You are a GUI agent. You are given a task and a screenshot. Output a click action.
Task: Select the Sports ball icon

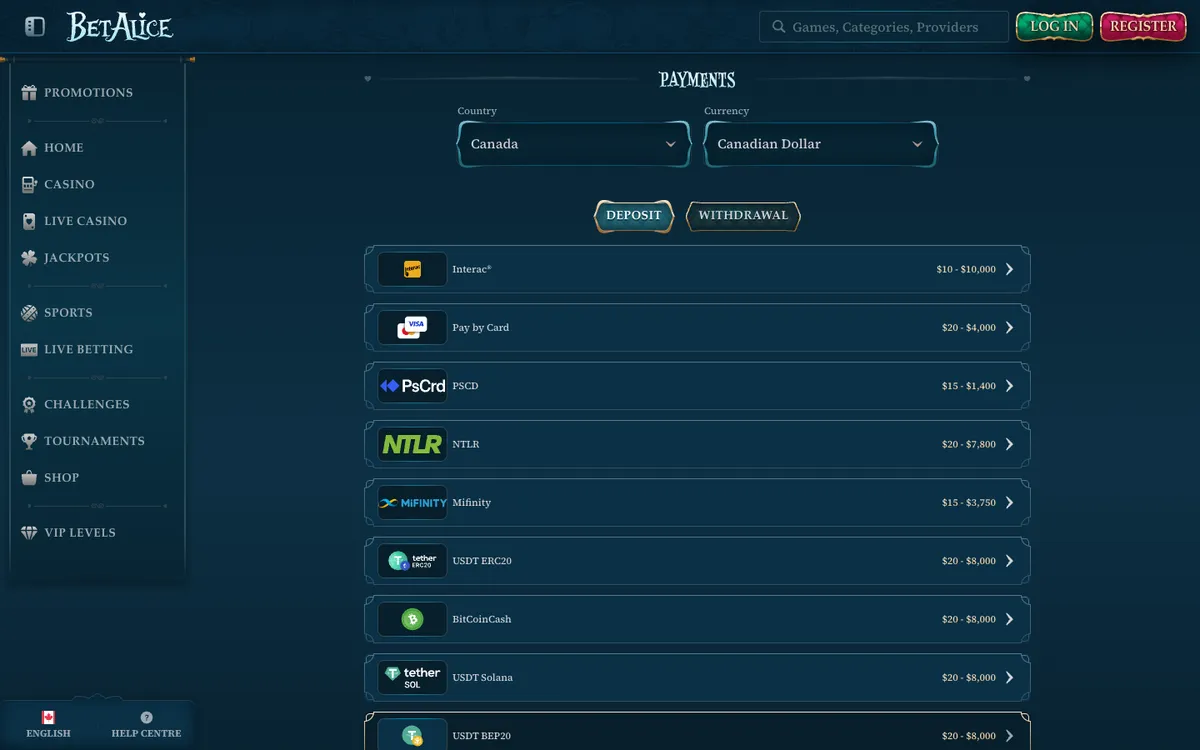(x=29, y=312)
